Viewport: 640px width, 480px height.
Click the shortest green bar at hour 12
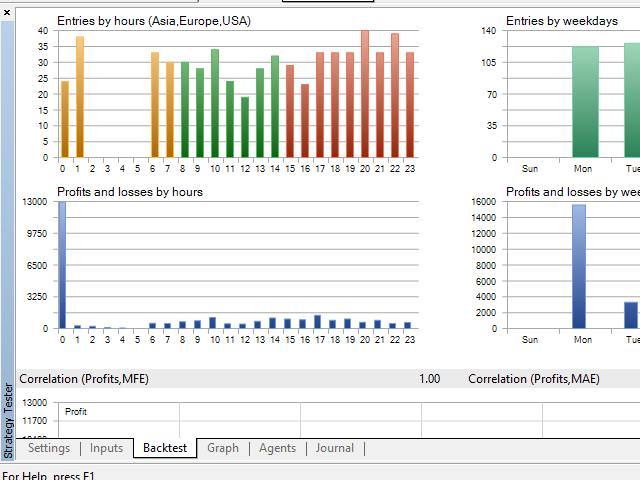(245, 127)
